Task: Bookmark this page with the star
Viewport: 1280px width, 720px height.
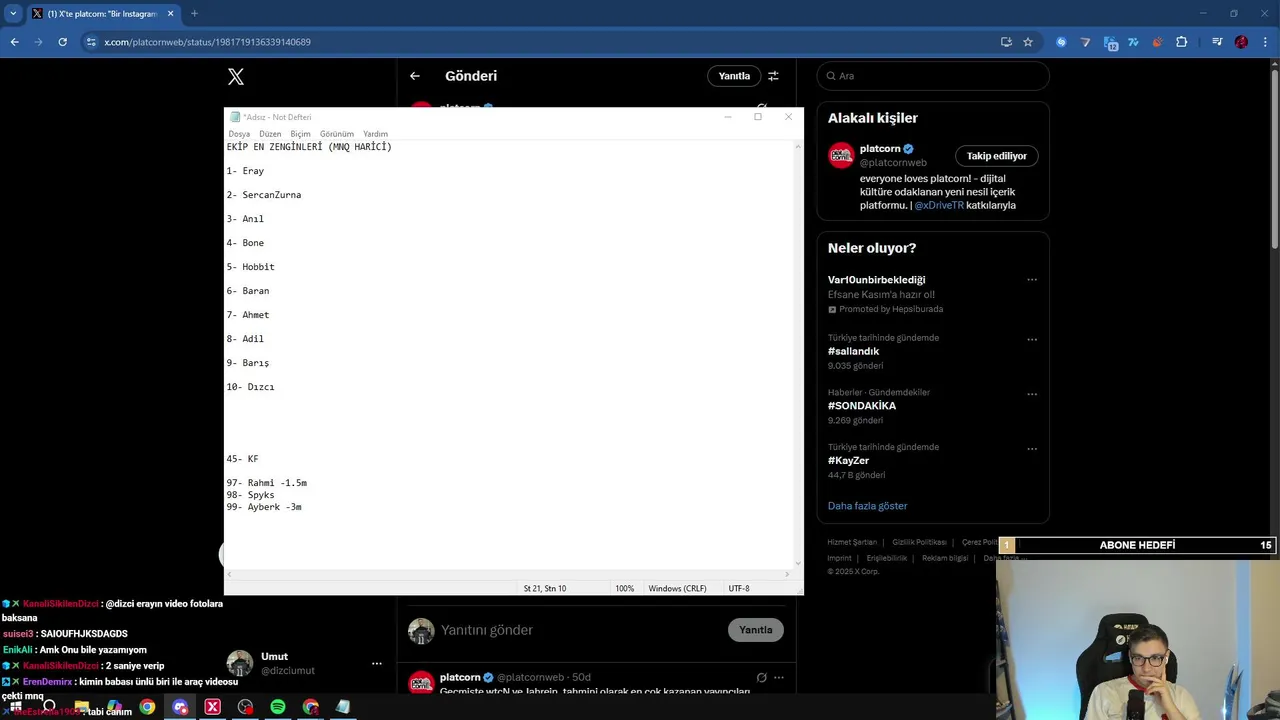Action: click(1028, 42)
